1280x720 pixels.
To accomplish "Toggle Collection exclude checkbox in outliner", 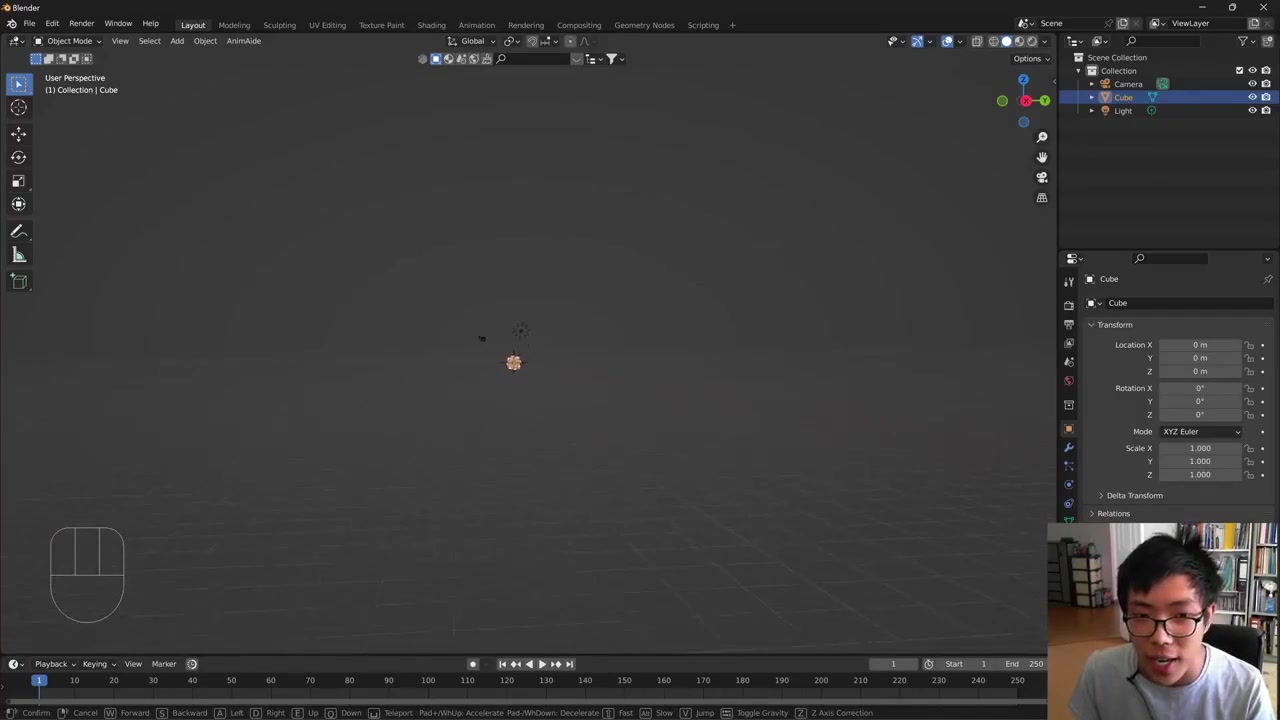I will [x=1239, y=71].
